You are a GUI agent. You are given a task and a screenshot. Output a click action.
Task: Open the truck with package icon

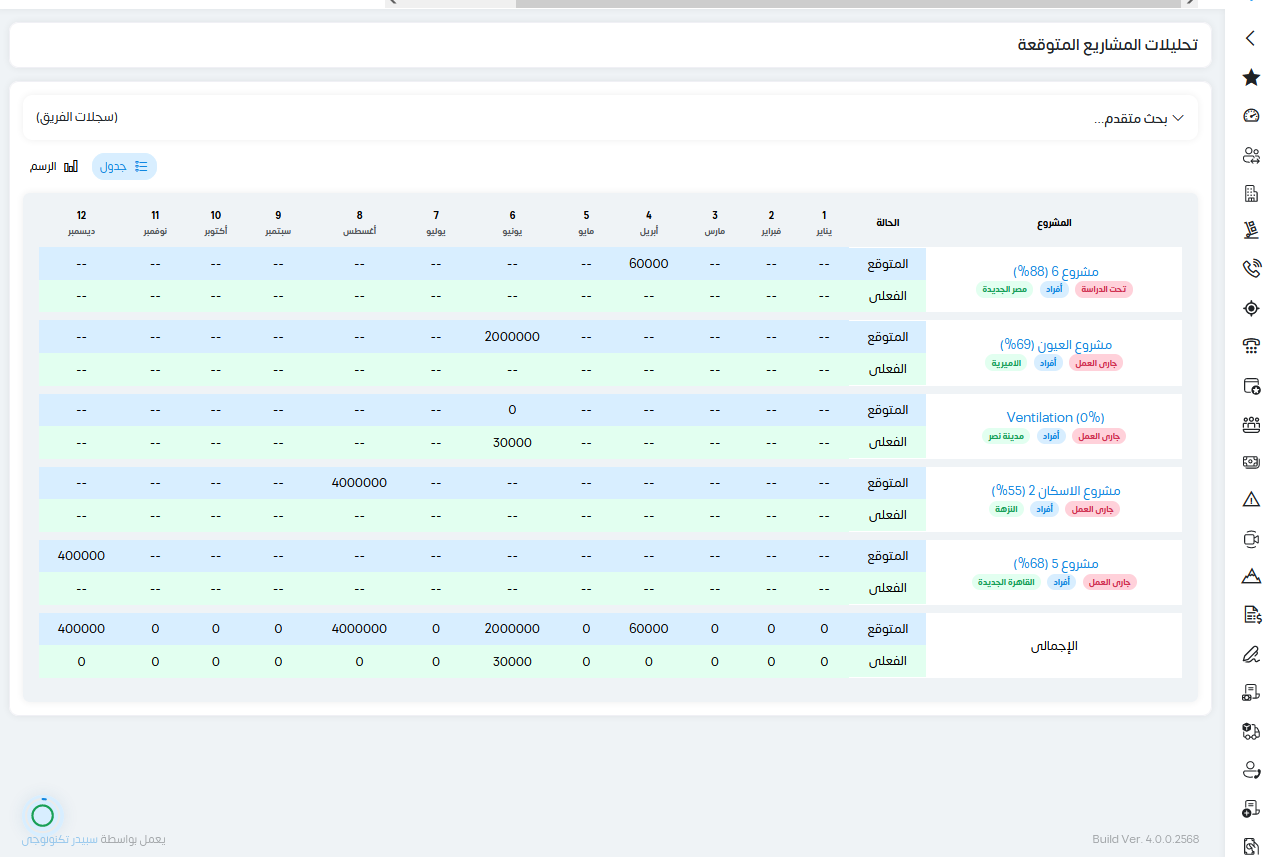[1250, 731]
